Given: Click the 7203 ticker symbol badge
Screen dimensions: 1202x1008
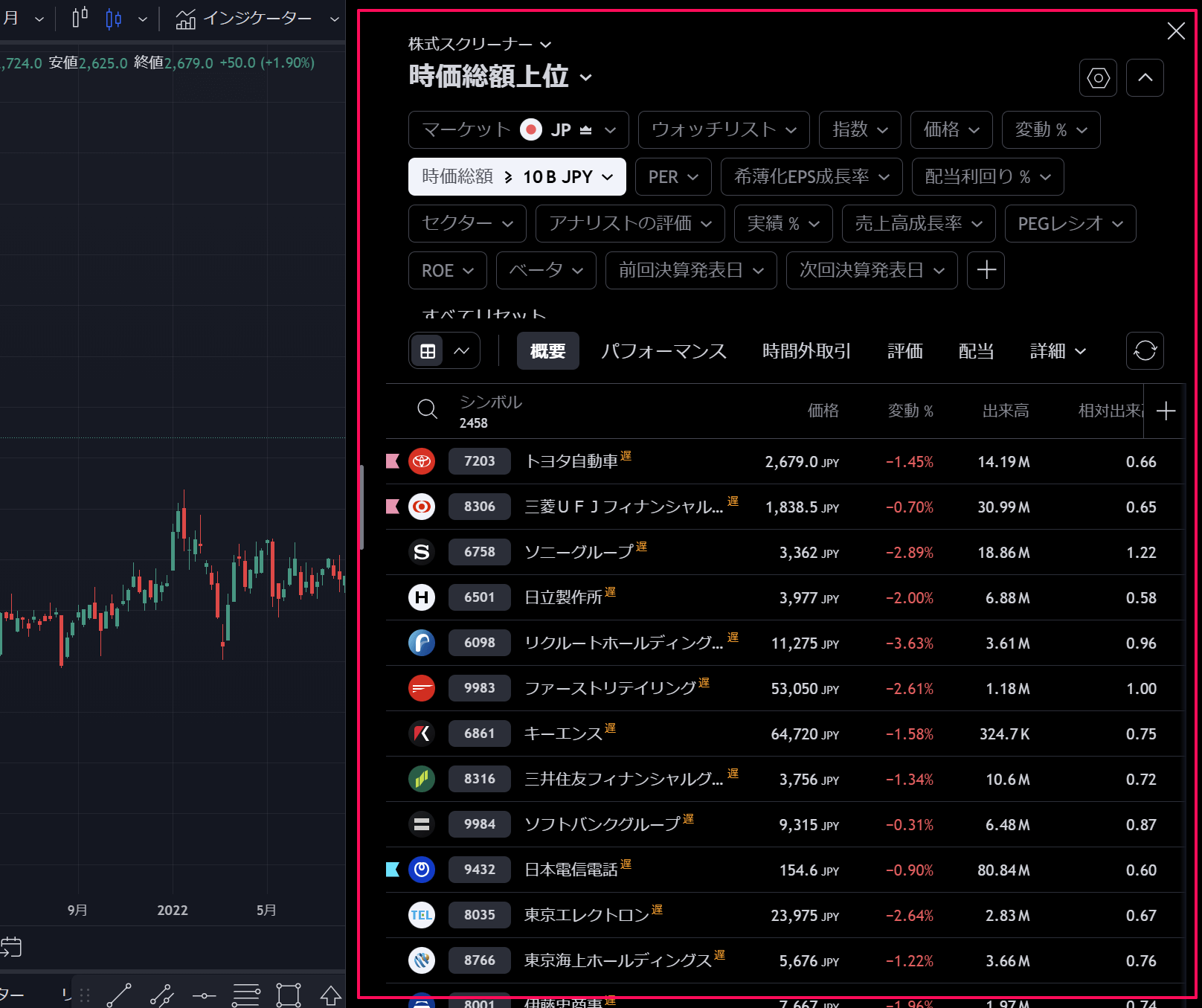Looking at the screenshot, I should 480,461.
